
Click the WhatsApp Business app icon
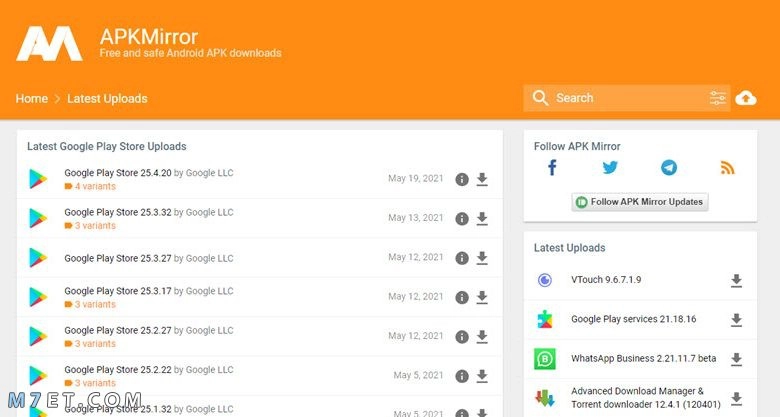[x=545, y=359]
